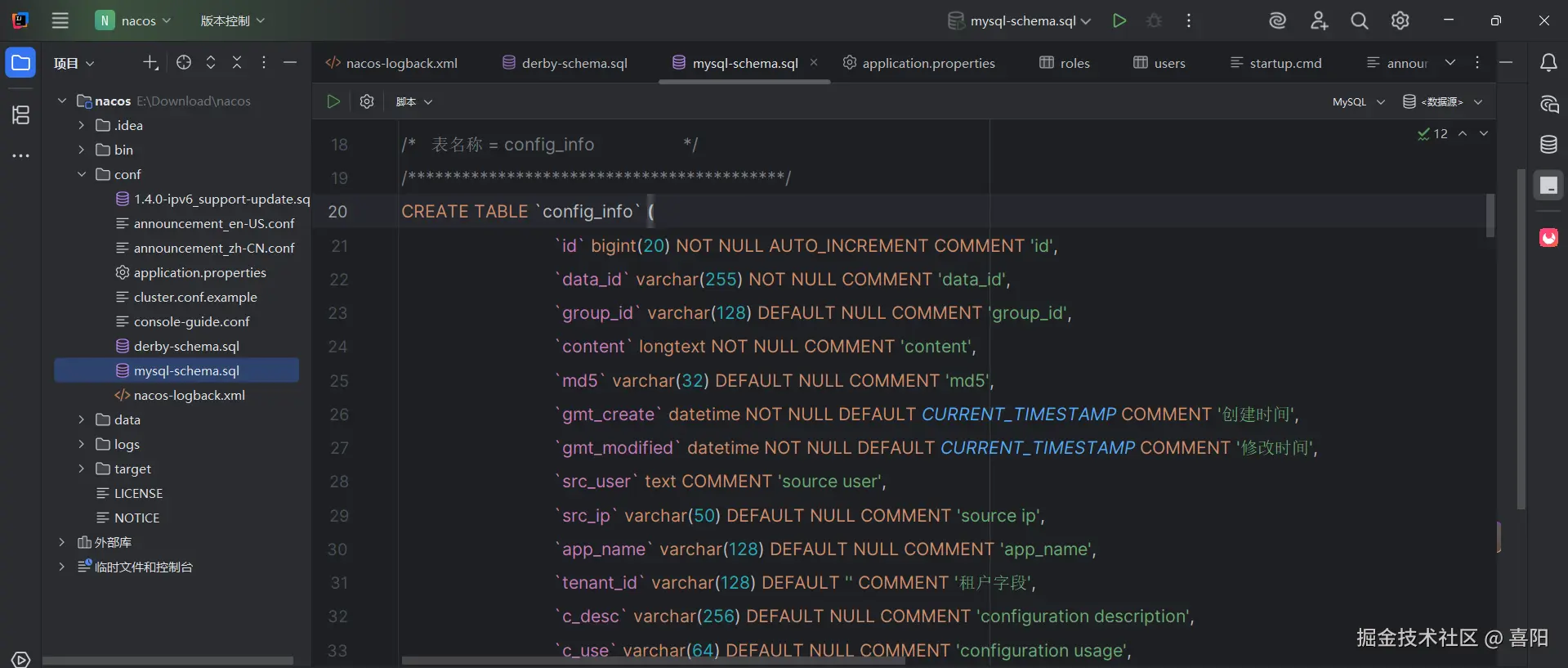Select opened file locate target icon
The image size is (1568, 668).
click(184, 62)
